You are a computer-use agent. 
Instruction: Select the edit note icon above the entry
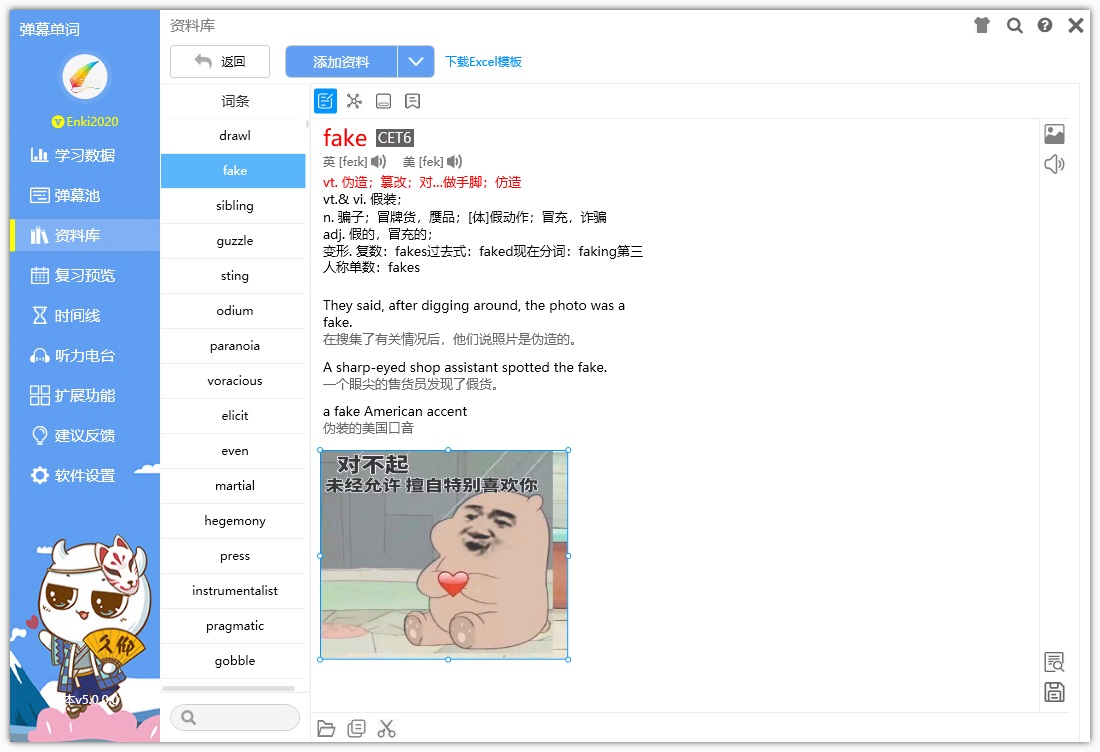[324, 100]
